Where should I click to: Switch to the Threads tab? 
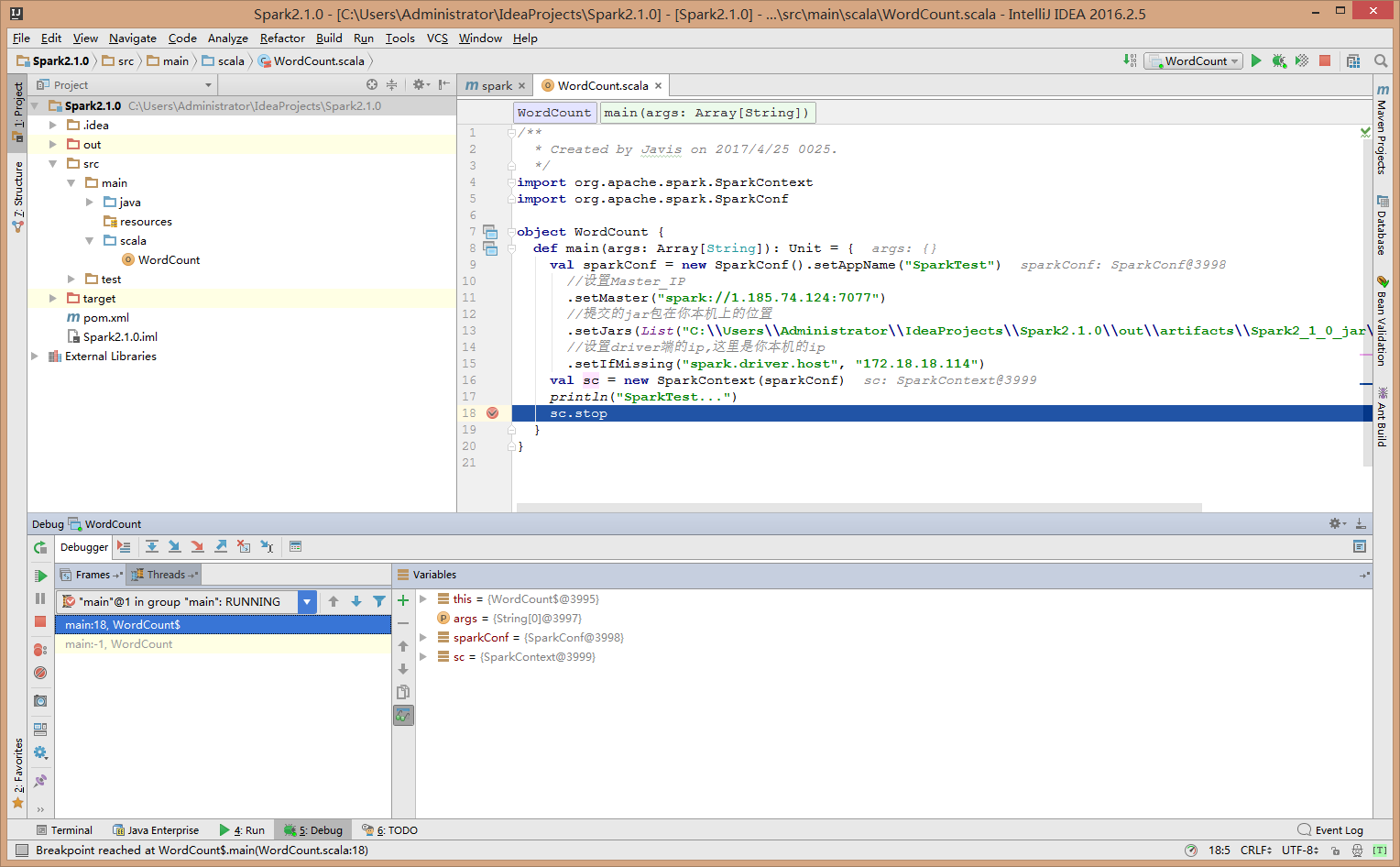pos(164,575)
